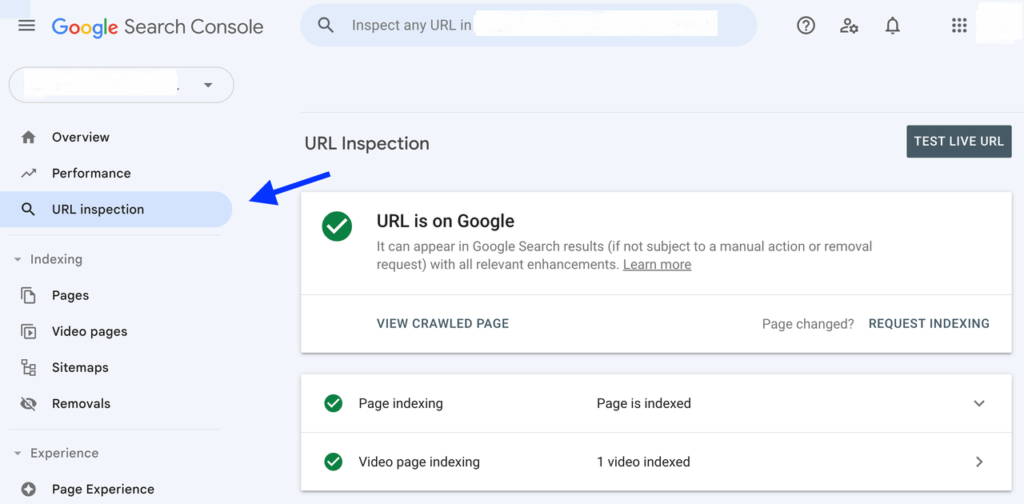Expand the Page indexing row chevron
1024x504 pixels.
[x=979, y=403]
